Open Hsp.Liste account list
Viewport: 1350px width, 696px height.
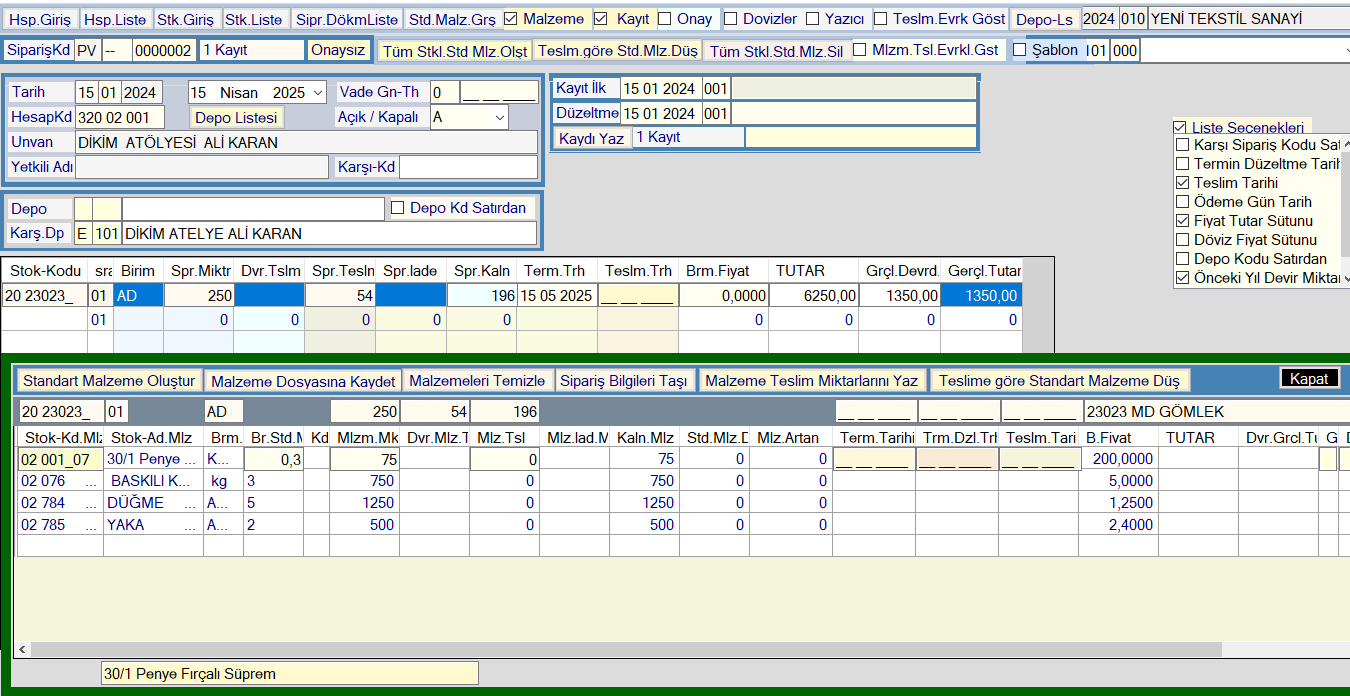tap(115, 19)
